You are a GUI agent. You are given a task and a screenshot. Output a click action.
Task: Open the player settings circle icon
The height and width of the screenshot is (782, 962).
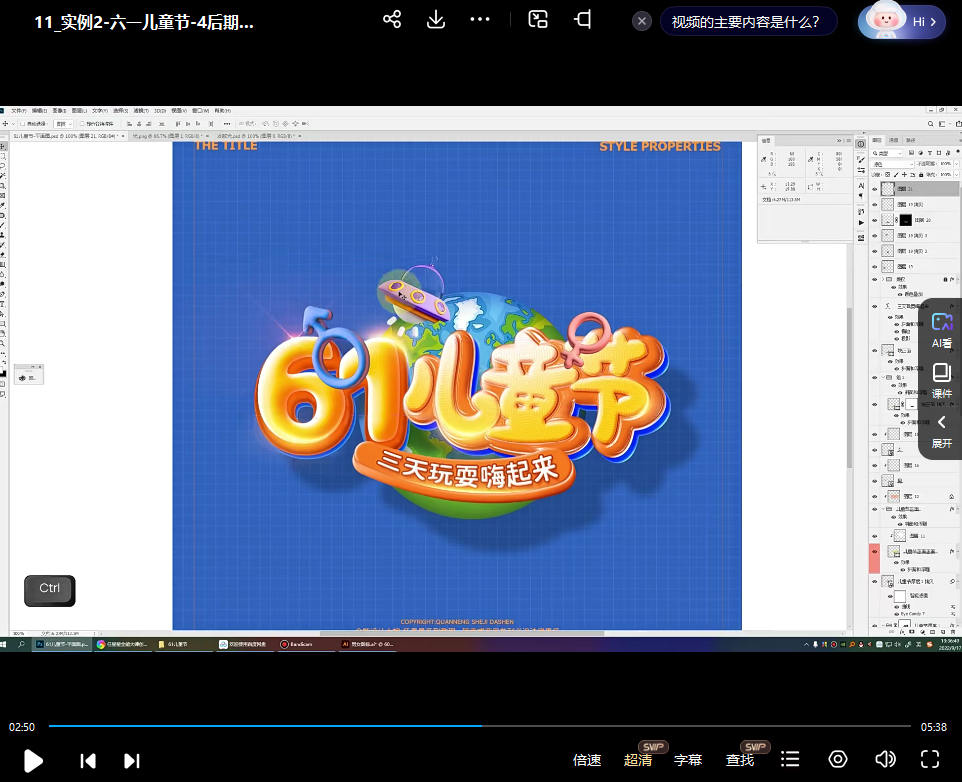838,760
